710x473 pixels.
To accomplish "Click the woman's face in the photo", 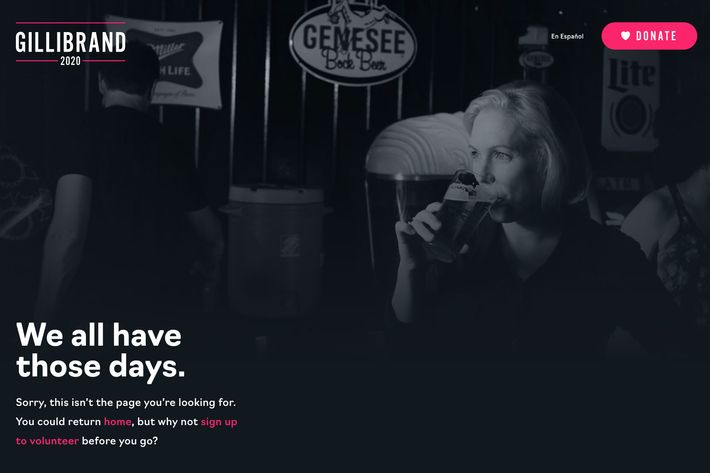I will coord(496,165).
